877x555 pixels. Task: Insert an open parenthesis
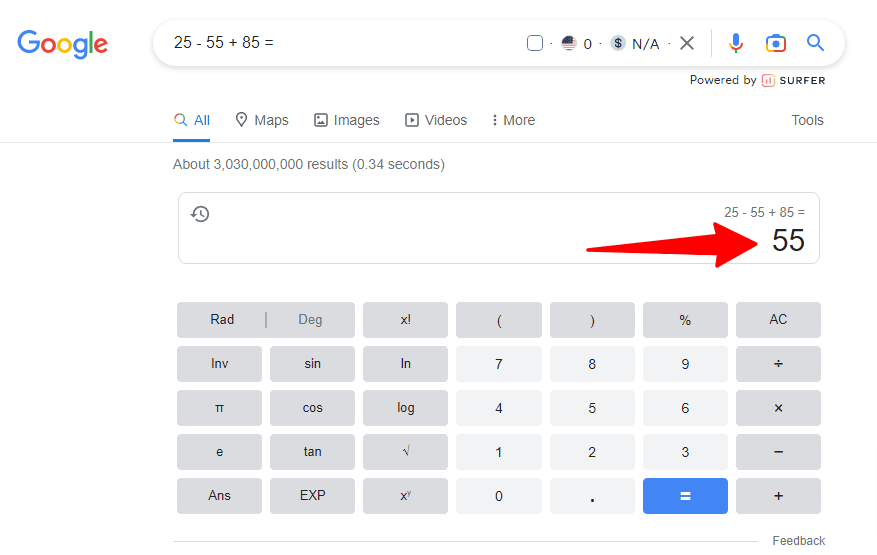499,319
